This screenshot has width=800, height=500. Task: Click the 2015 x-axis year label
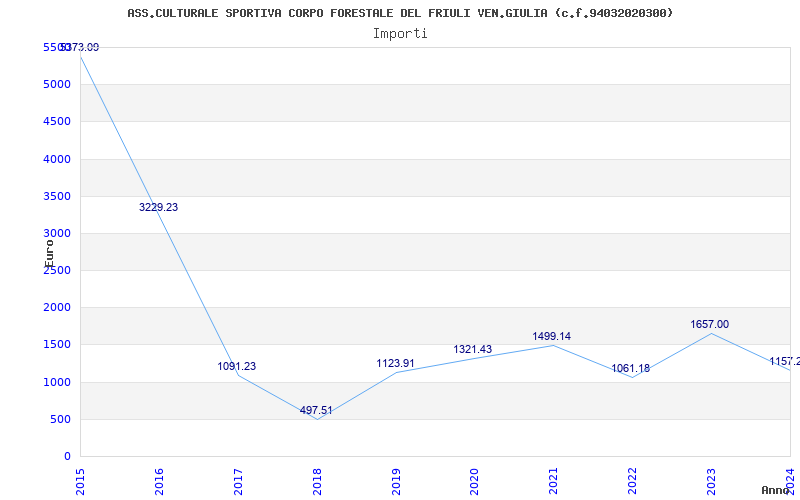point(80,482)
